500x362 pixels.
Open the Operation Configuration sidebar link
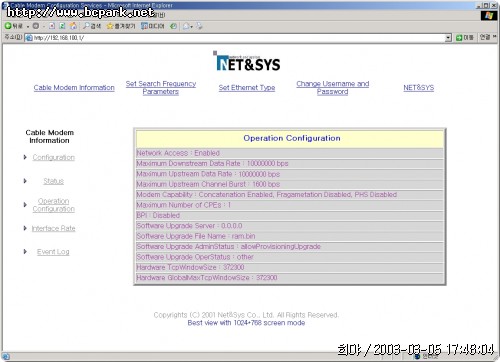[54, 205]
